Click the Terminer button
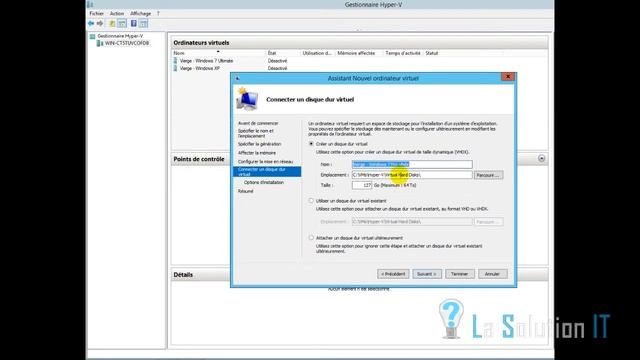The width and height of the screenshot is (640, 360). (460, 274)
